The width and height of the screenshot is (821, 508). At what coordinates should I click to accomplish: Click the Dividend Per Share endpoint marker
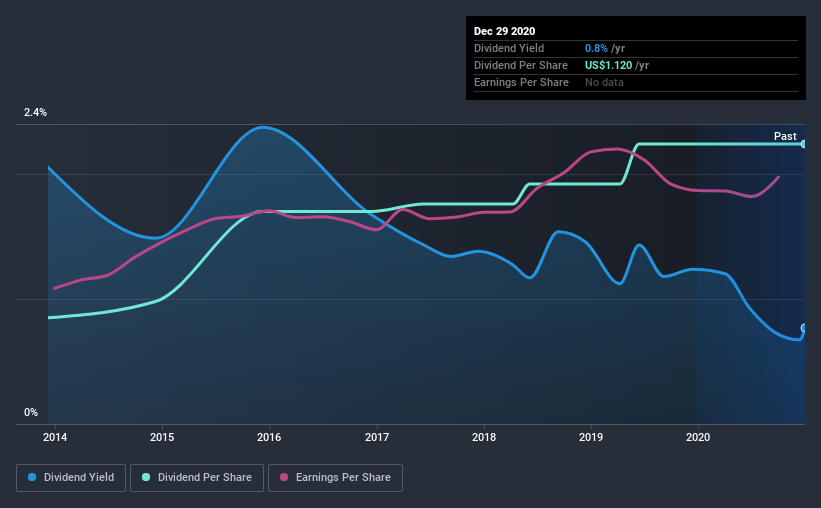[804, 144]
